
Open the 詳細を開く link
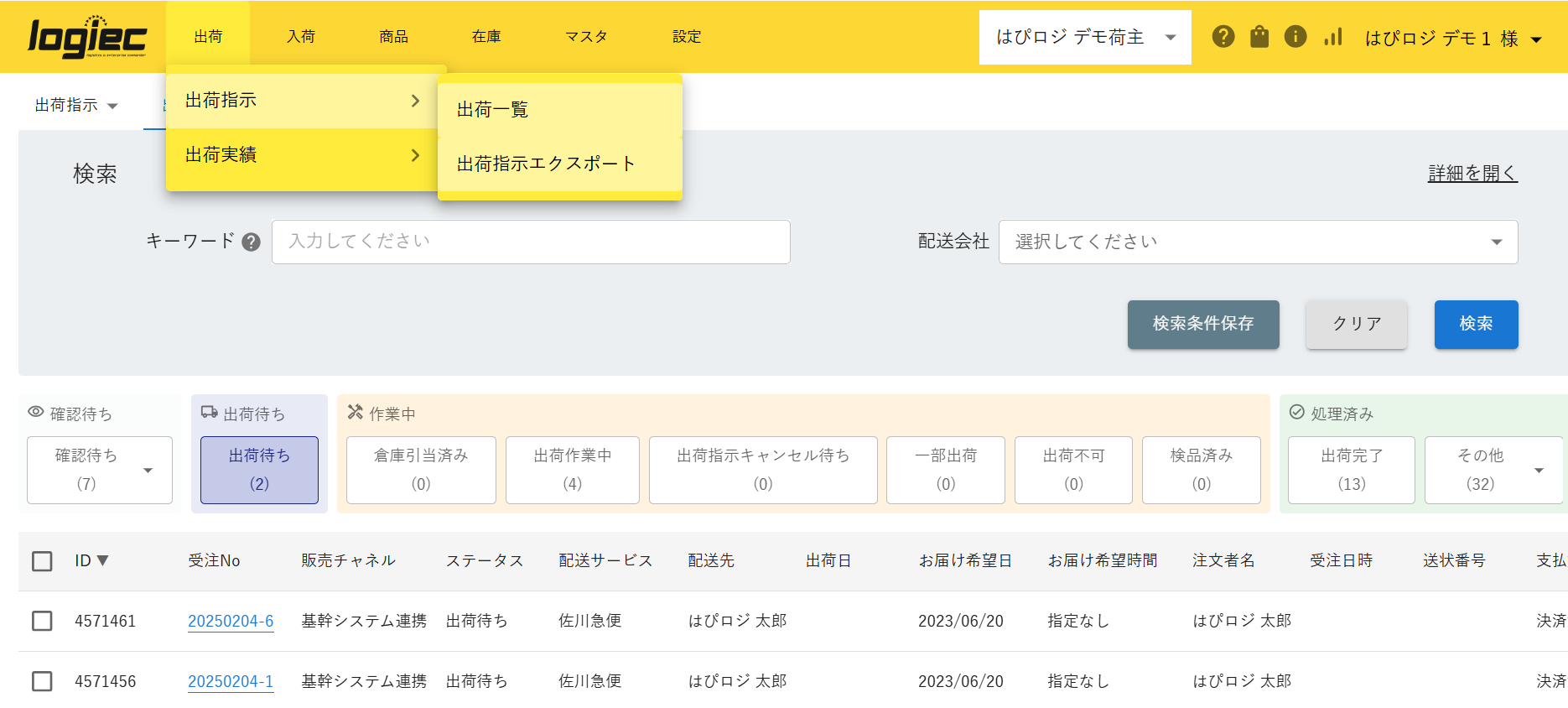[x=1472, y=174]
